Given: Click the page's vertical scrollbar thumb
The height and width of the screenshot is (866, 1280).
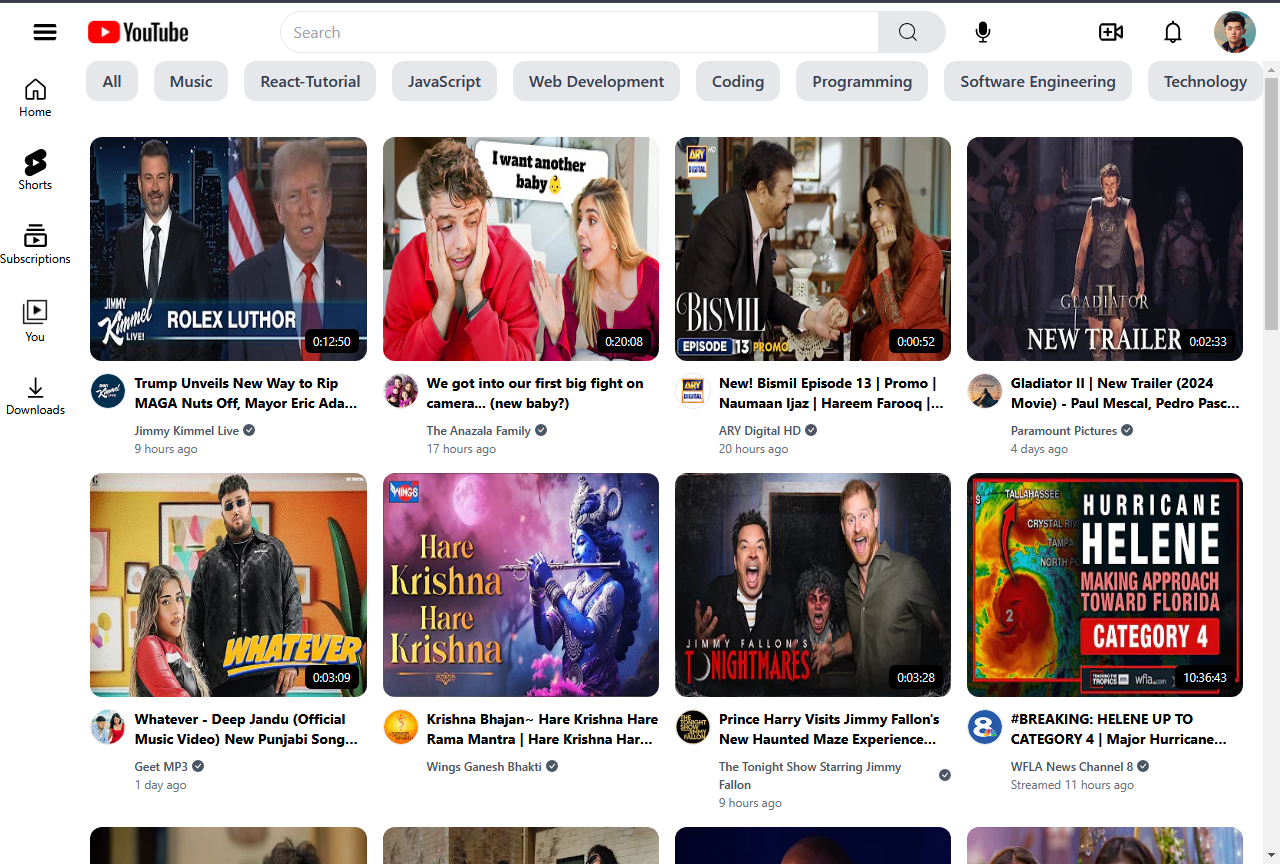Looking at the screenshot, I should (x=1271, y=203).
